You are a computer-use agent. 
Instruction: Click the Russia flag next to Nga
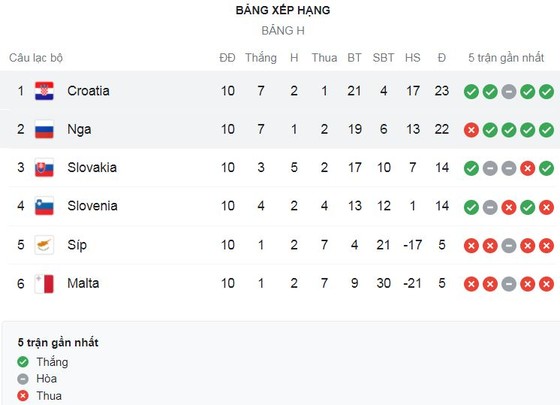[x=44, y=129]
